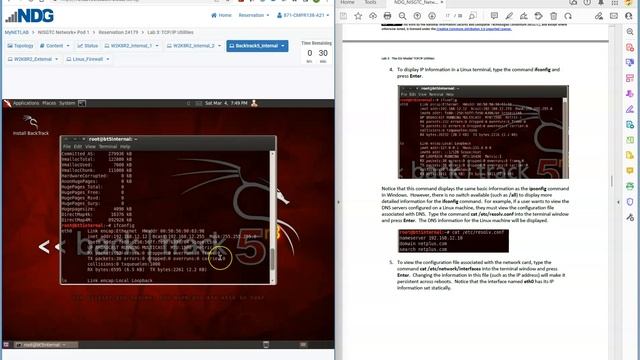640x360 pixels.
Task: Click the Reservation 24179 breadcrumb
Action: click(118, 32)
